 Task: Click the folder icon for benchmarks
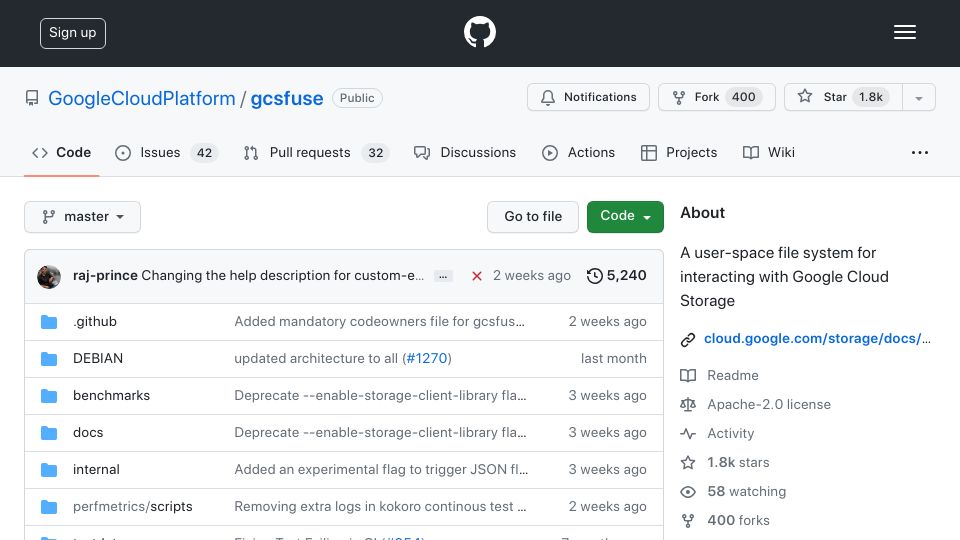(x=49, y=396)
